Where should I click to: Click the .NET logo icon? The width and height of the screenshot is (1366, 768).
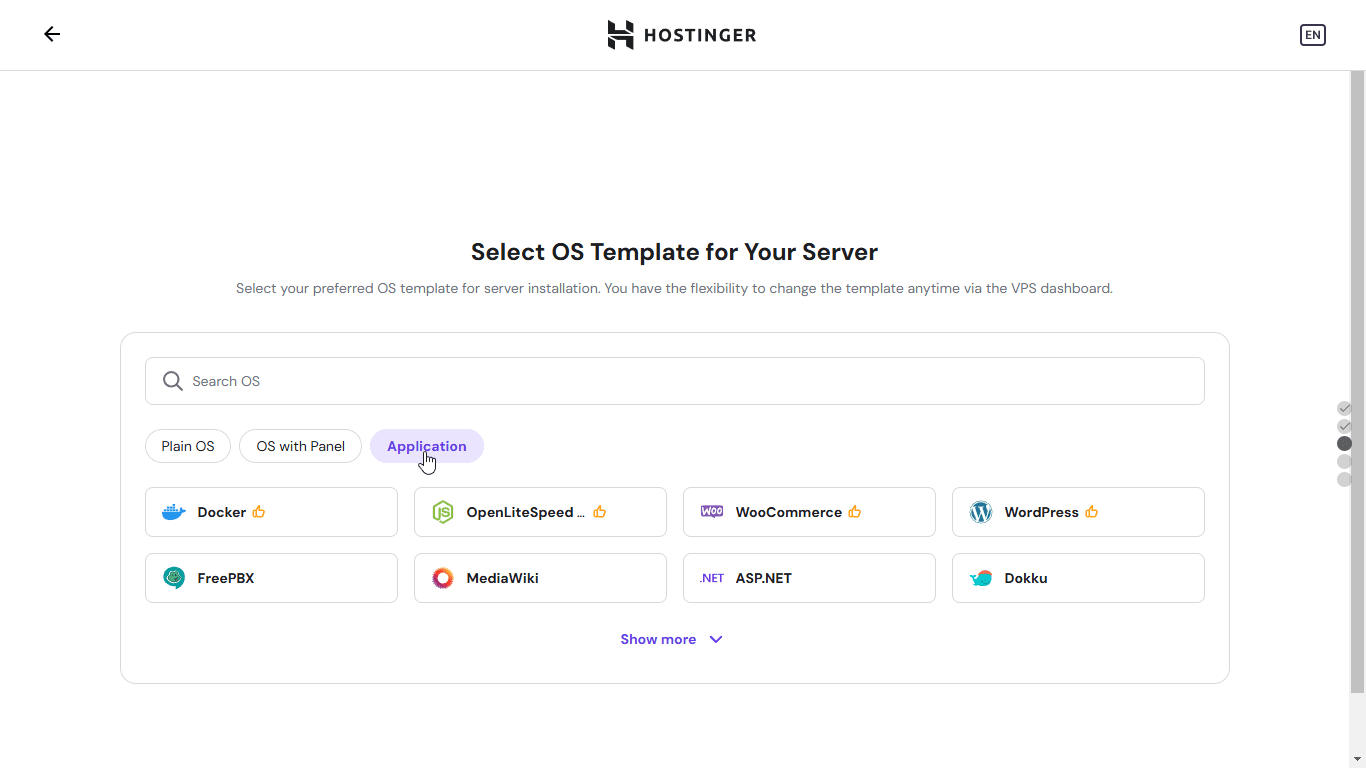coord(712,578)
